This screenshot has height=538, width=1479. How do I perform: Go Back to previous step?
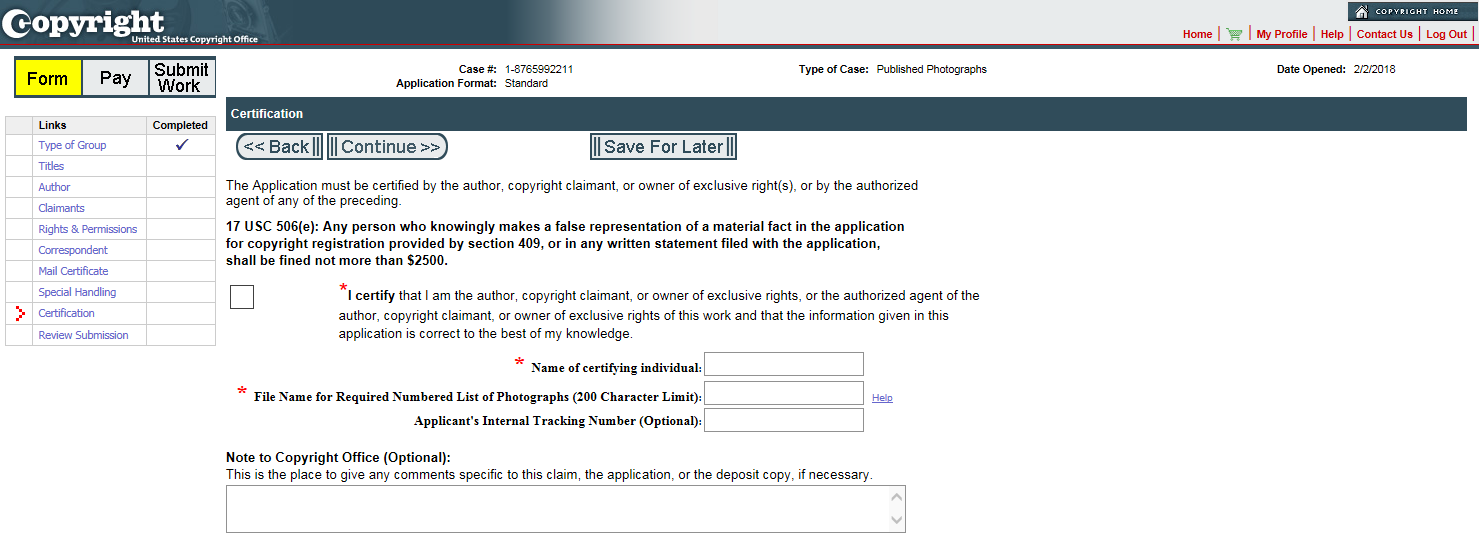point(280,147)
